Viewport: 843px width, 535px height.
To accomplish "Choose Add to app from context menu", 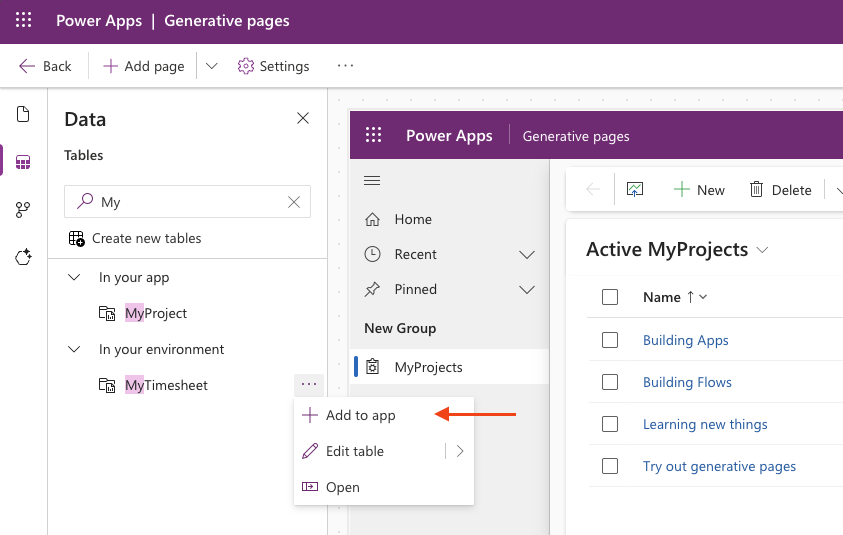I will tap(360, 415).
